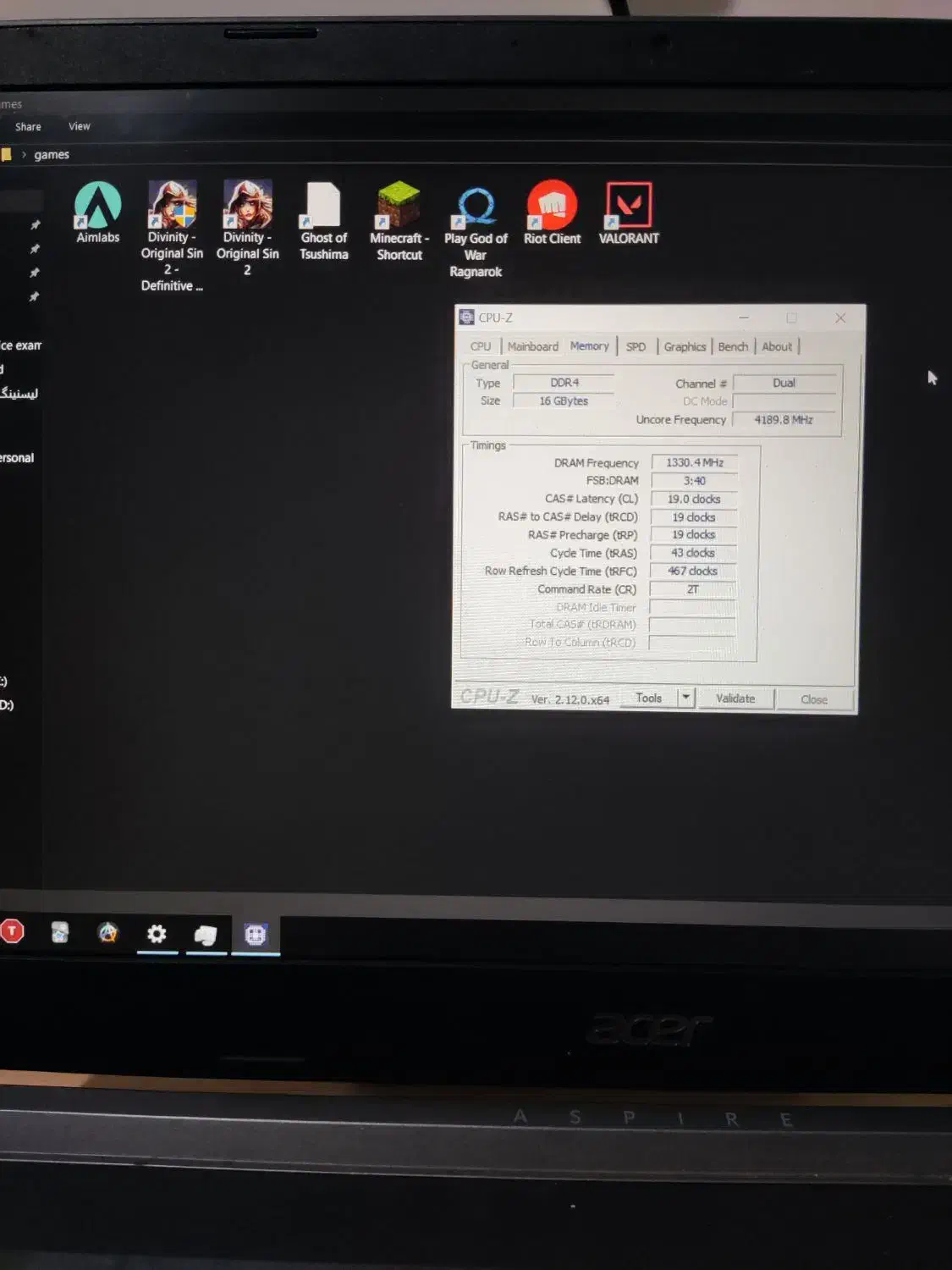Switch to the CPU tab
This screenshot has width=952, height=1270.
481,346
